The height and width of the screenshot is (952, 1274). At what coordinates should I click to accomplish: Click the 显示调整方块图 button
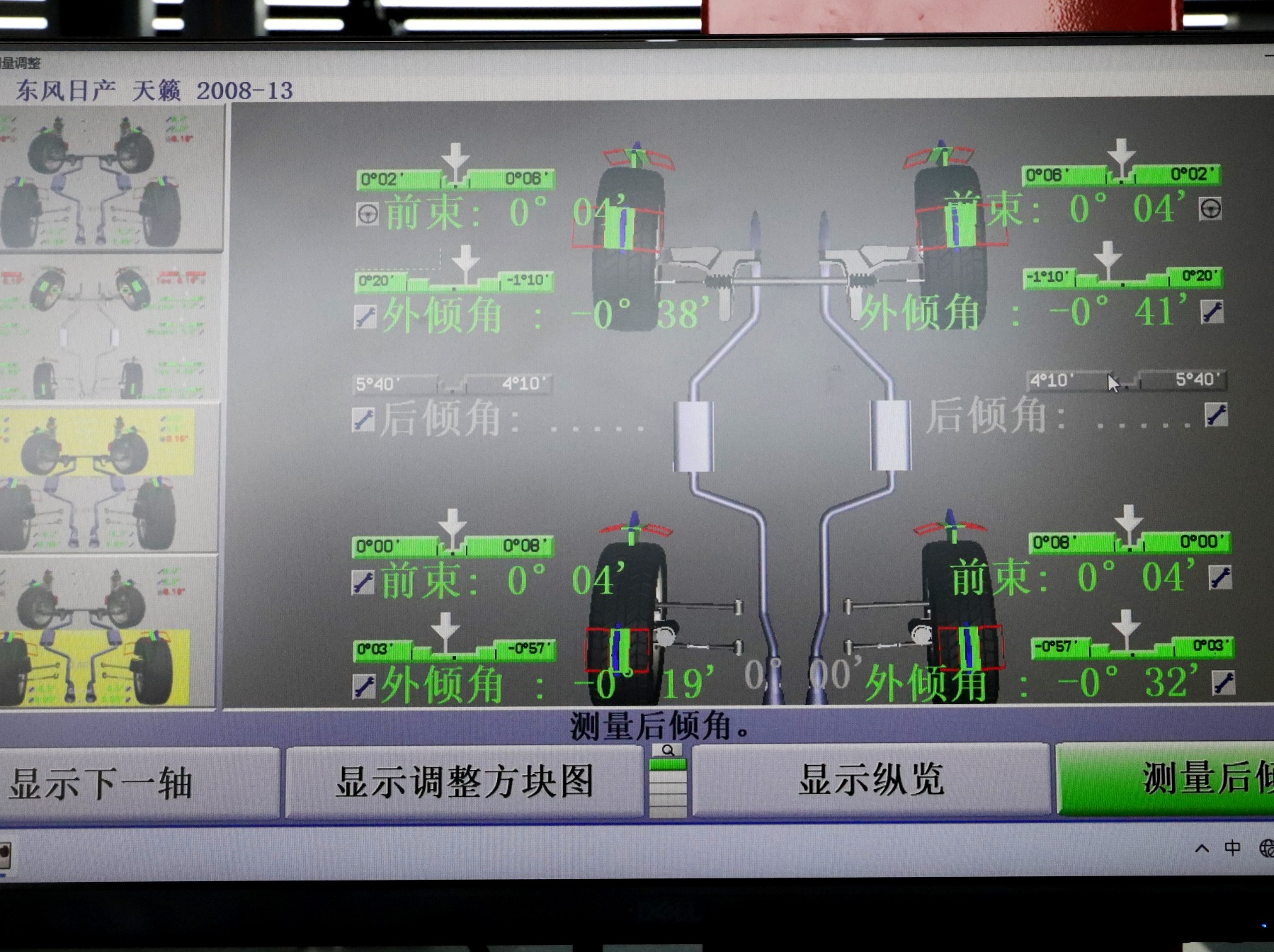tap(465, 782)
